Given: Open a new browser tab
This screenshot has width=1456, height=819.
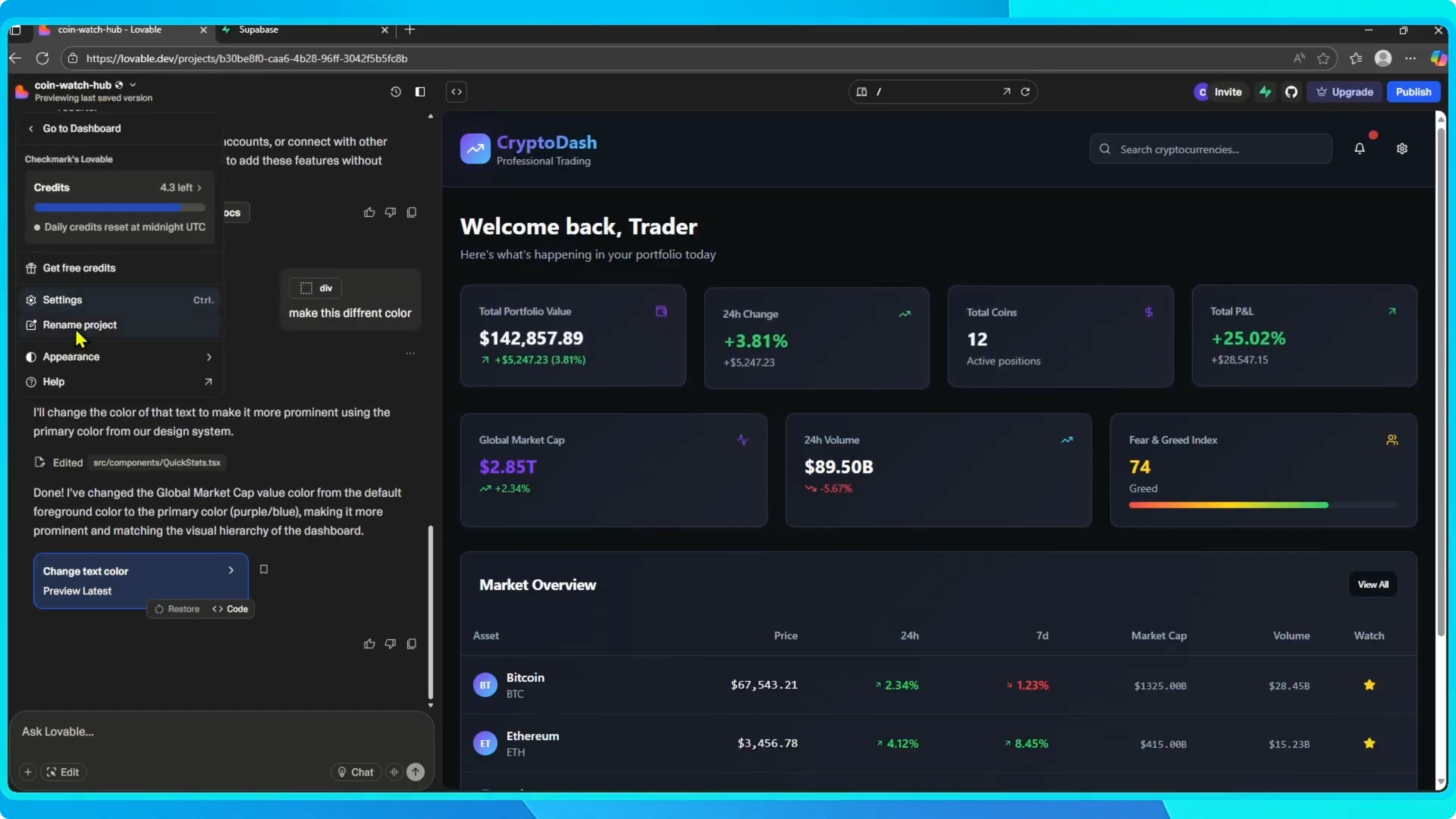Looking at the screenshot, I should coord(410,29).
